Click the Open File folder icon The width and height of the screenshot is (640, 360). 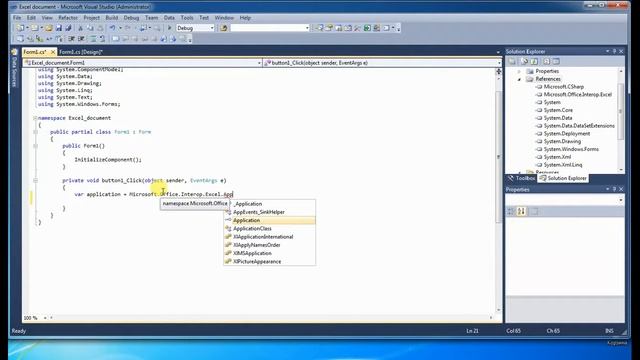49,28
